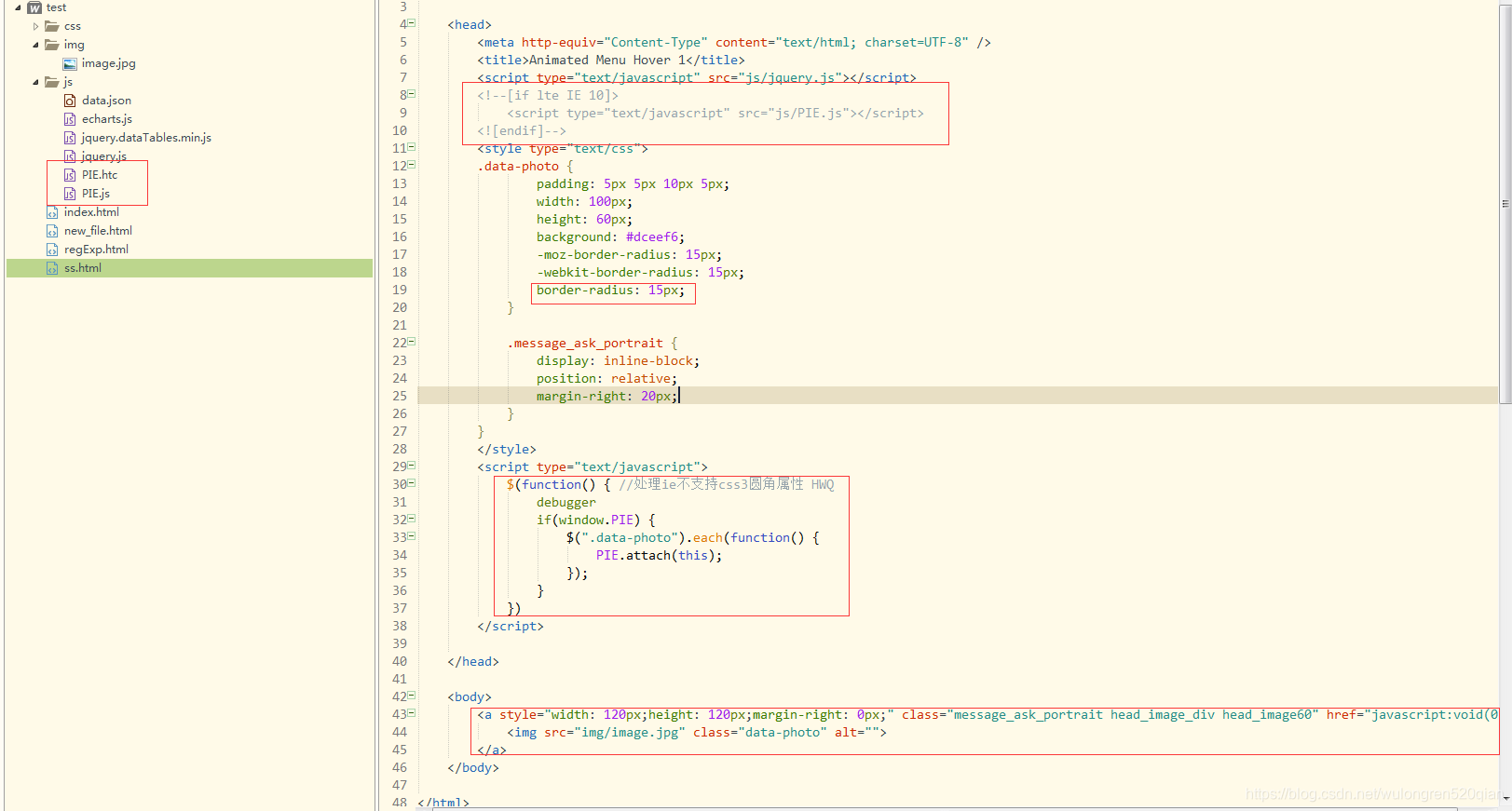Expand the css folder arrow

tap(35, 26)
